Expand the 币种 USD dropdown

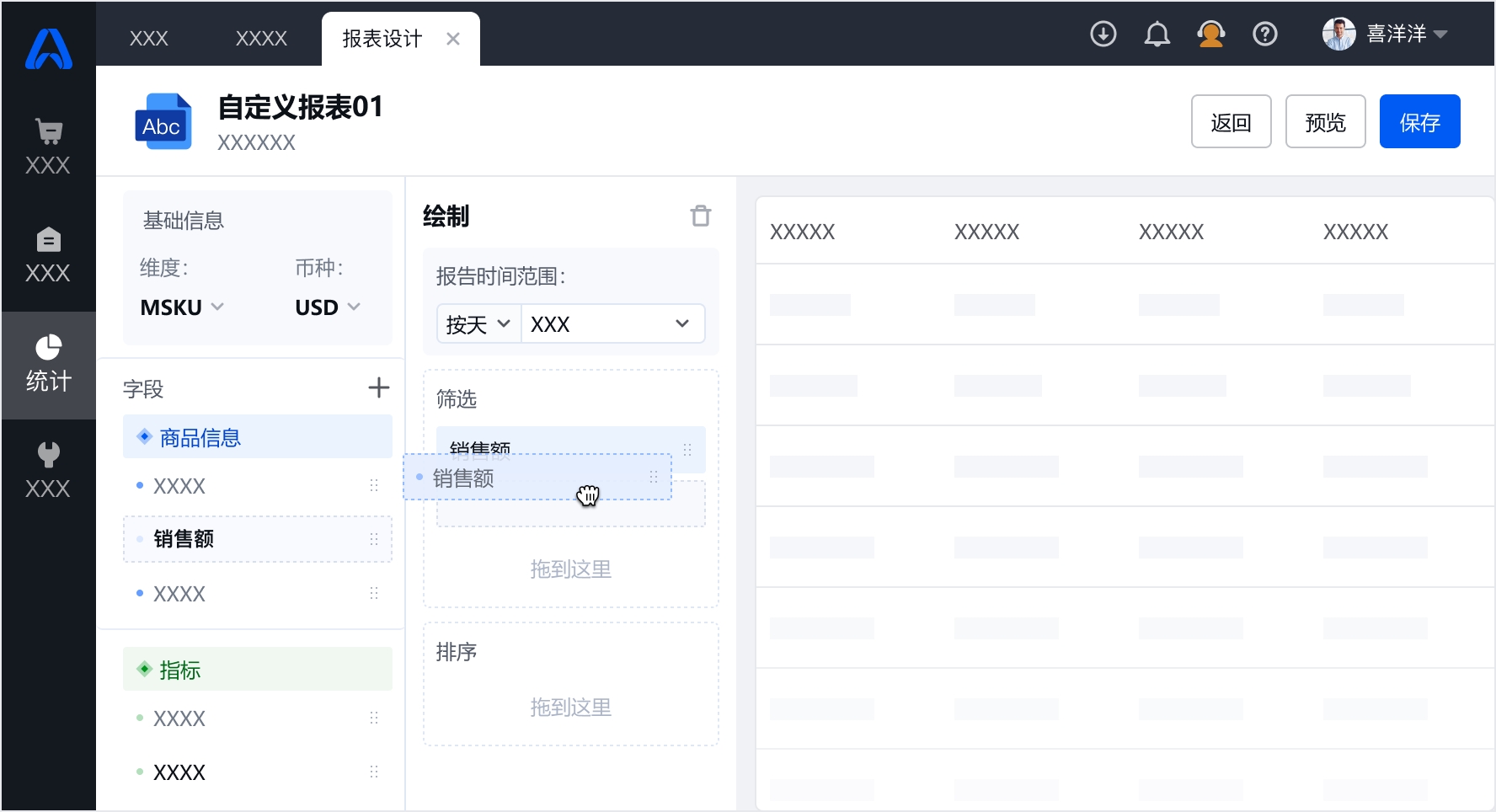[x=328, y=307]
